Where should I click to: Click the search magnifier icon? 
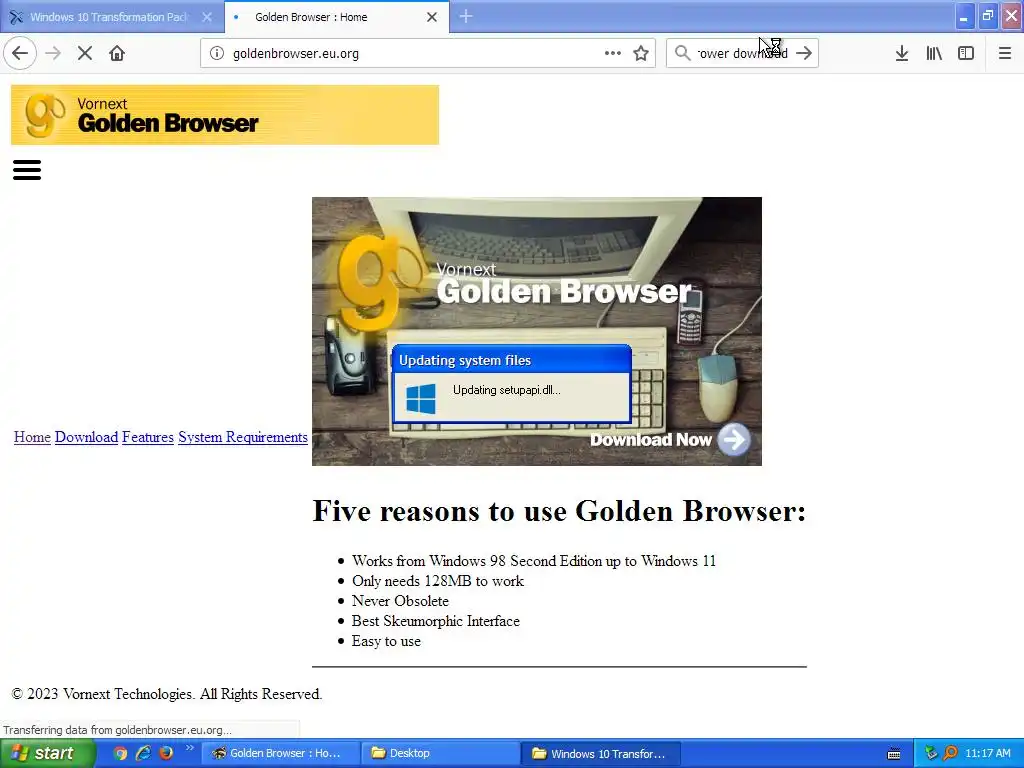(x=682, y=53)
